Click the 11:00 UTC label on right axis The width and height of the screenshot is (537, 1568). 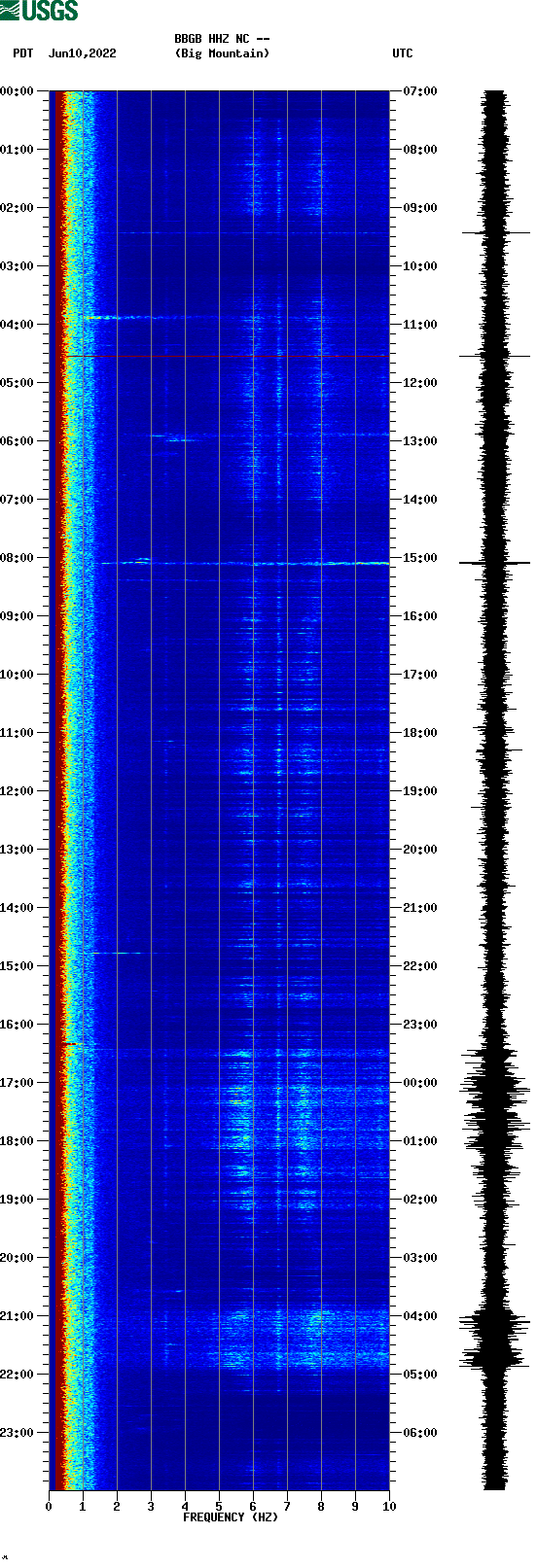(x=420, y=325)
